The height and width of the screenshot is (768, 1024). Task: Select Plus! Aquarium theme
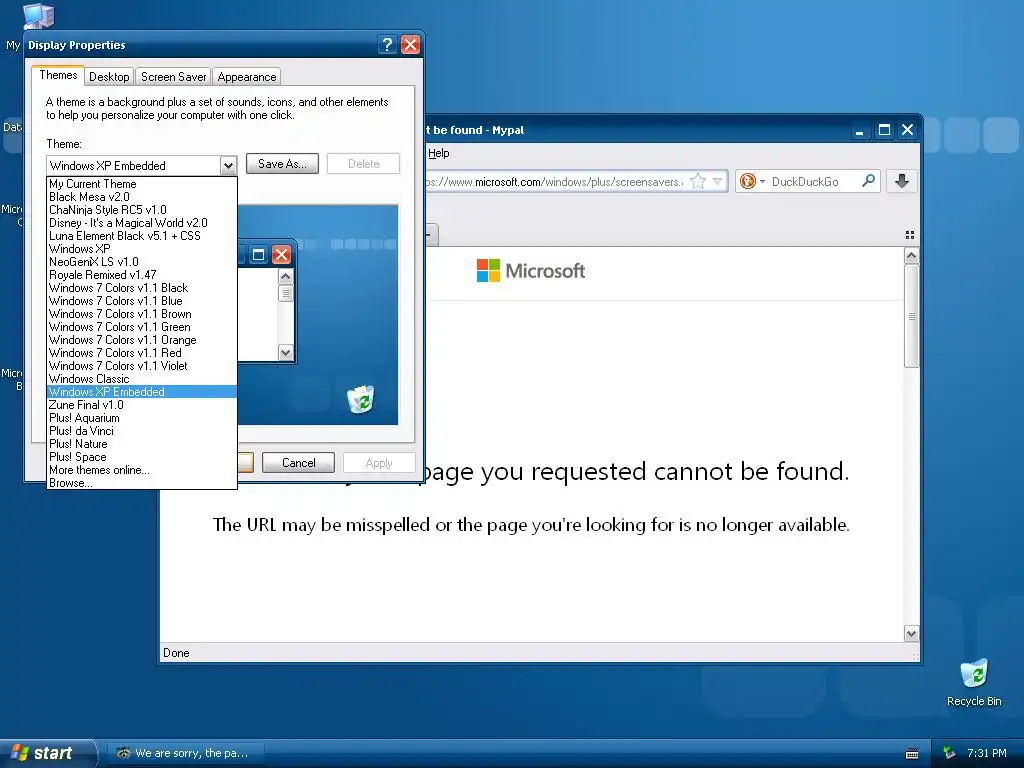tap(142, 418)
